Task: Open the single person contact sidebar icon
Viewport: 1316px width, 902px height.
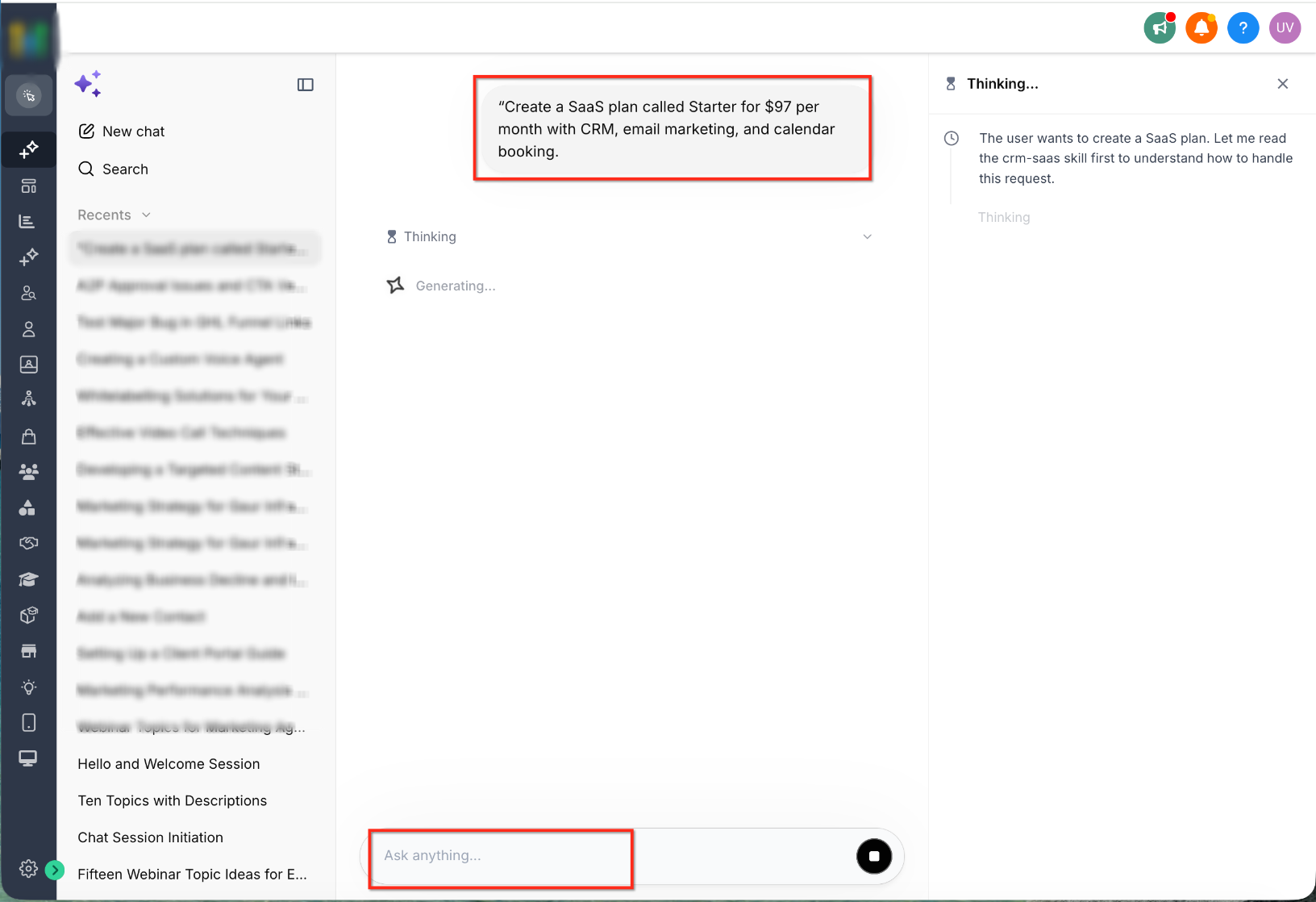Action: [29, 329]
